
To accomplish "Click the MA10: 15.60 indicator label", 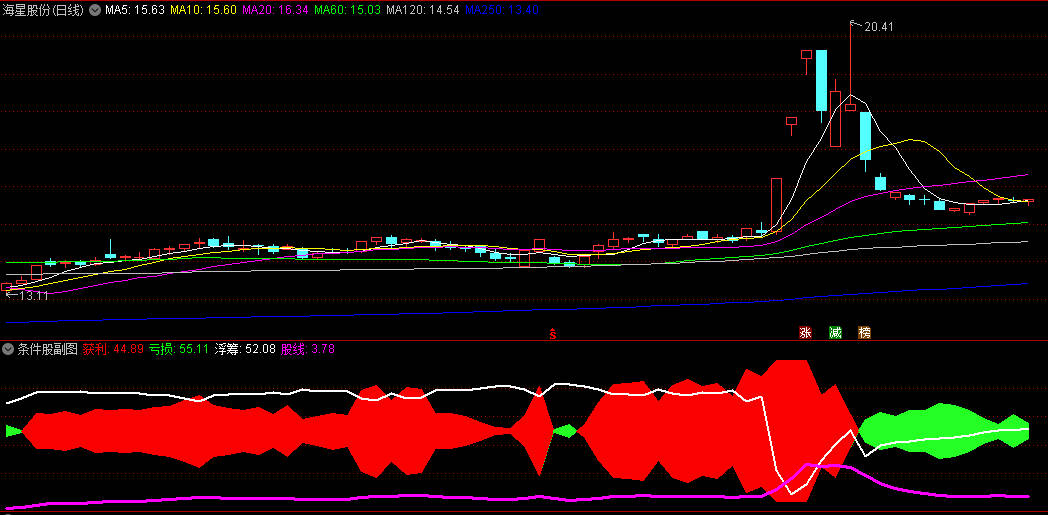I will point(203,10).
